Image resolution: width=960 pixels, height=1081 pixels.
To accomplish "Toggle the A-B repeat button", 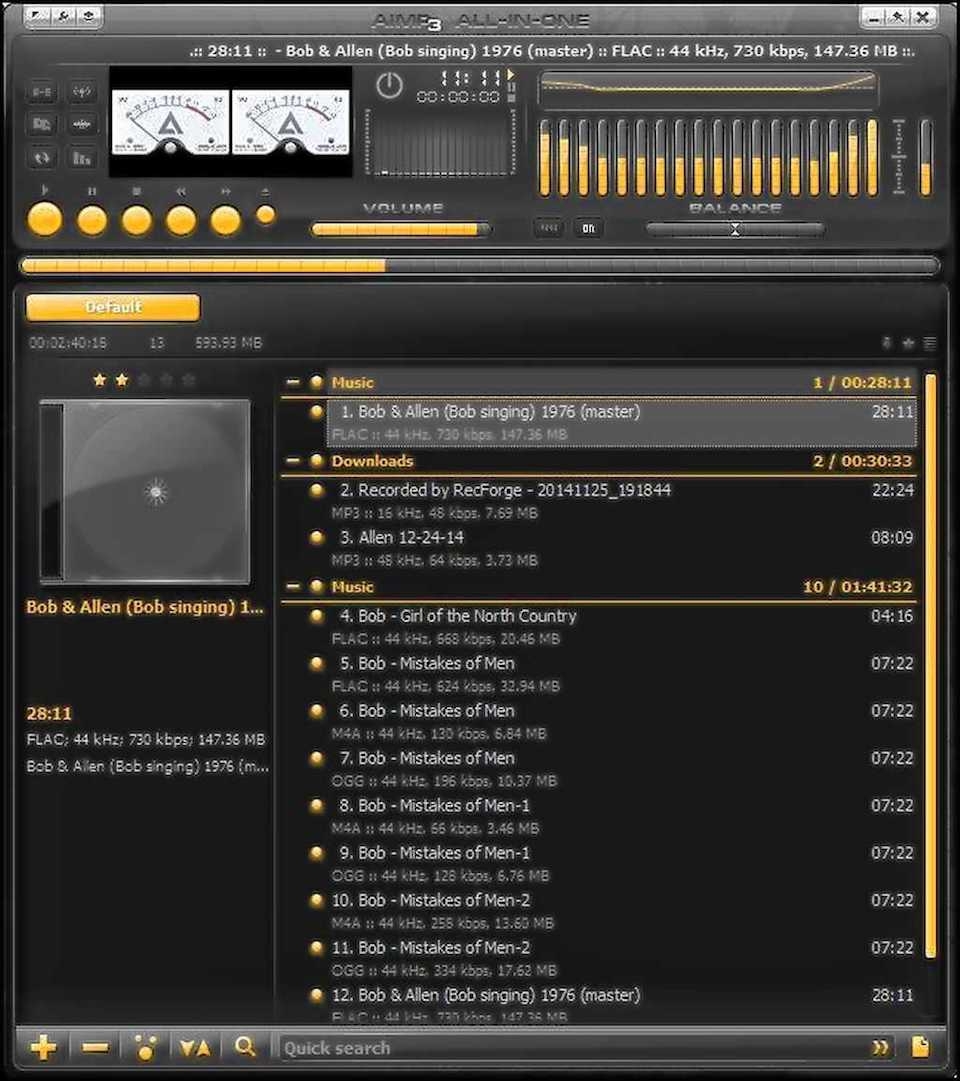I will point(41,92).
